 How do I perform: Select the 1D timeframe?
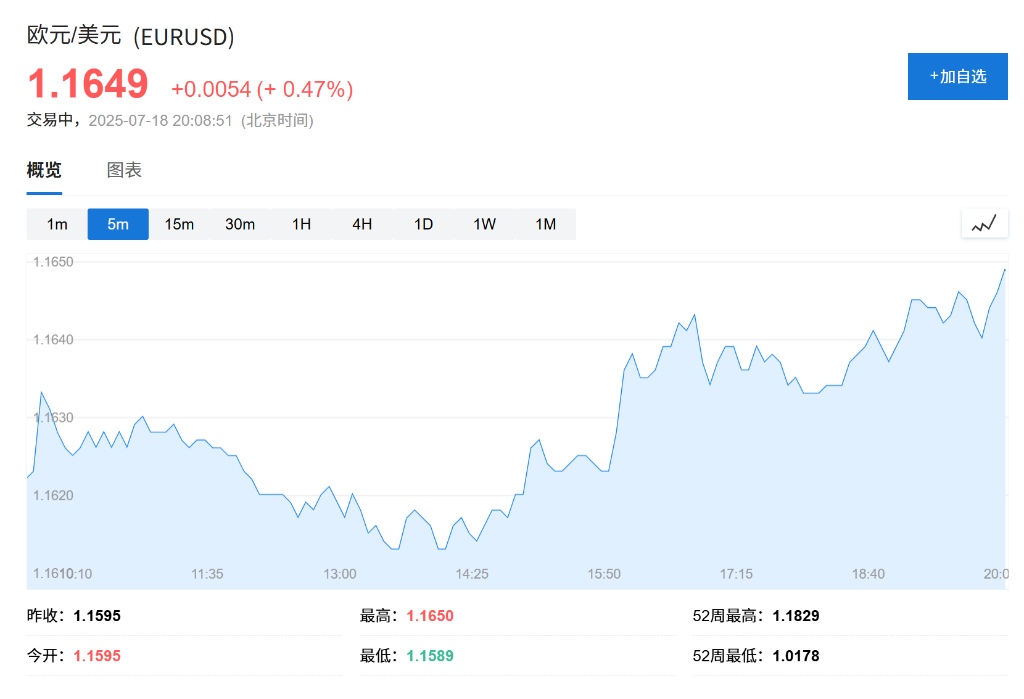423,224
